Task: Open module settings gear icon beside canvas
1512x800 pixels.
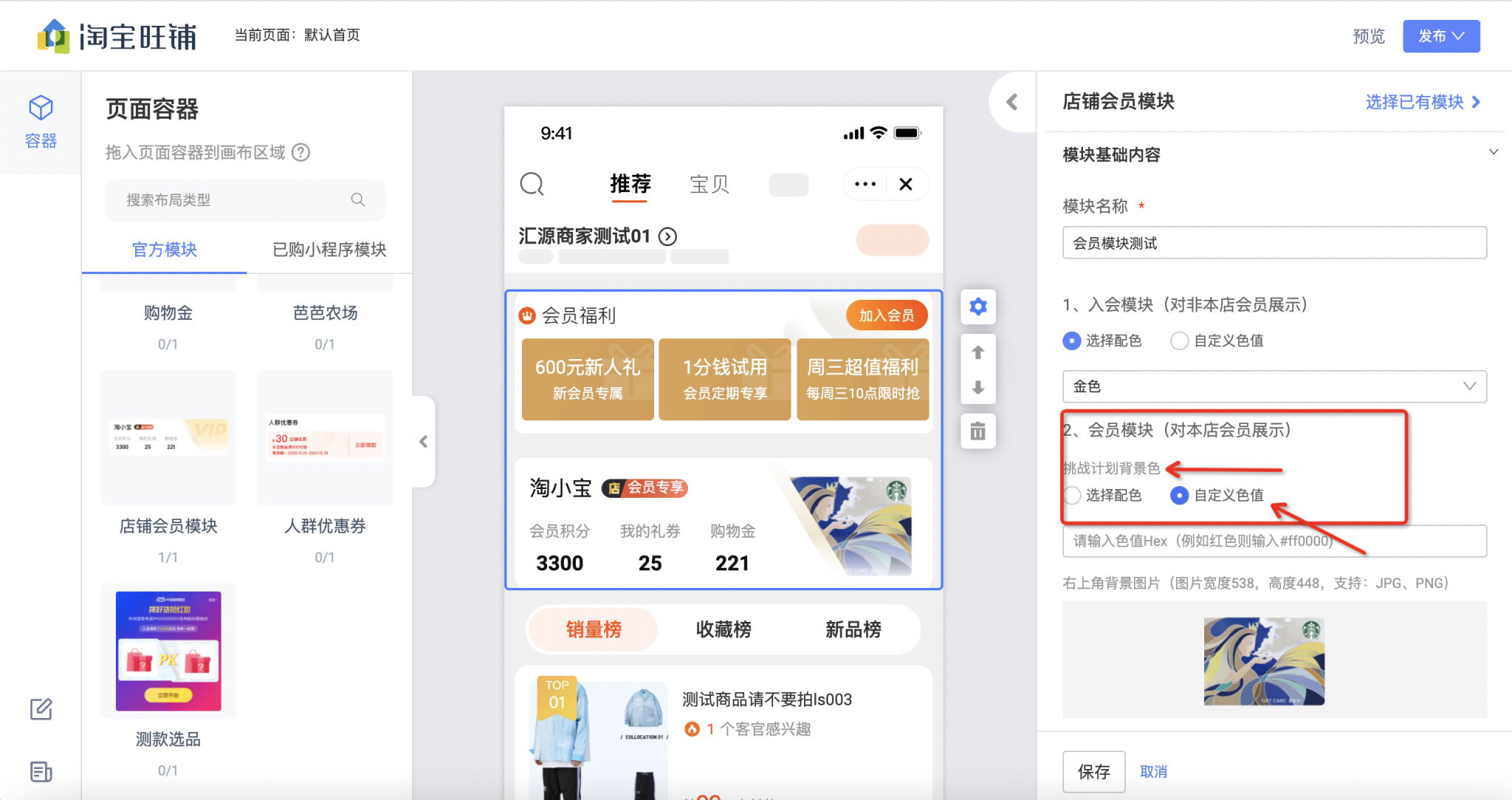Action: [x=978, y=307]
